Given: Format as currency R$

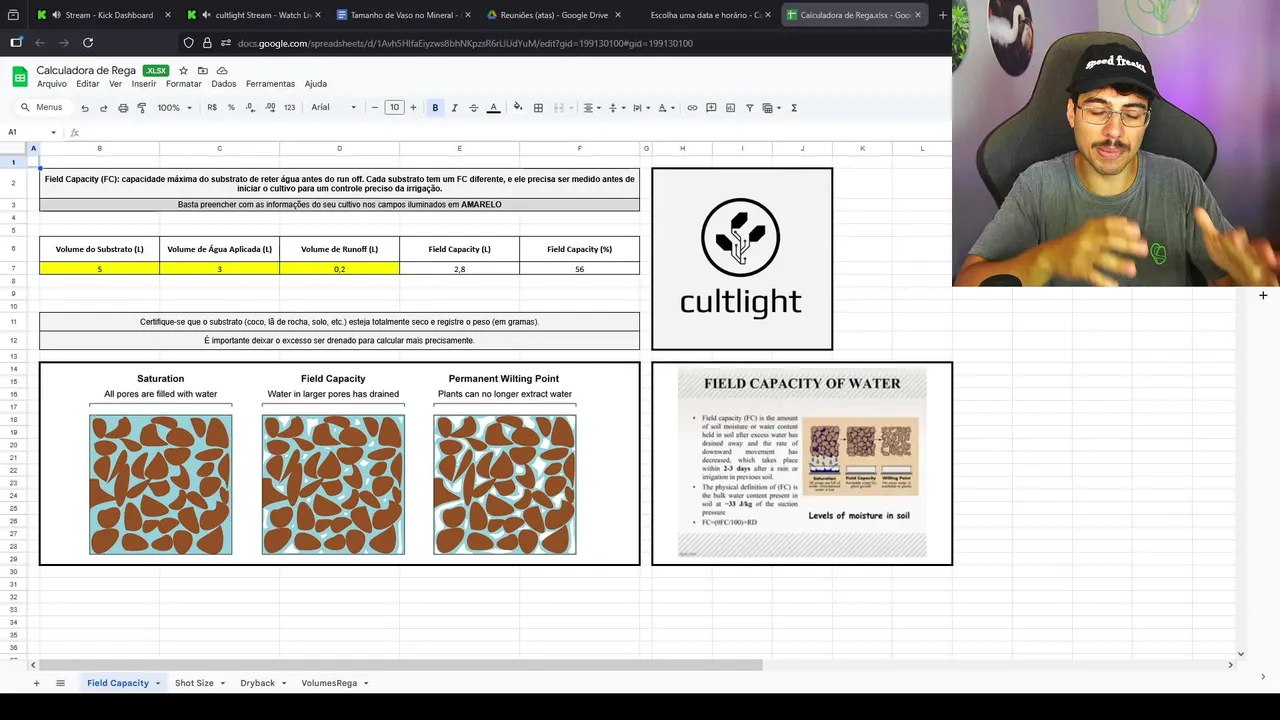Looking at the screenshot, I should coord(212,108).
